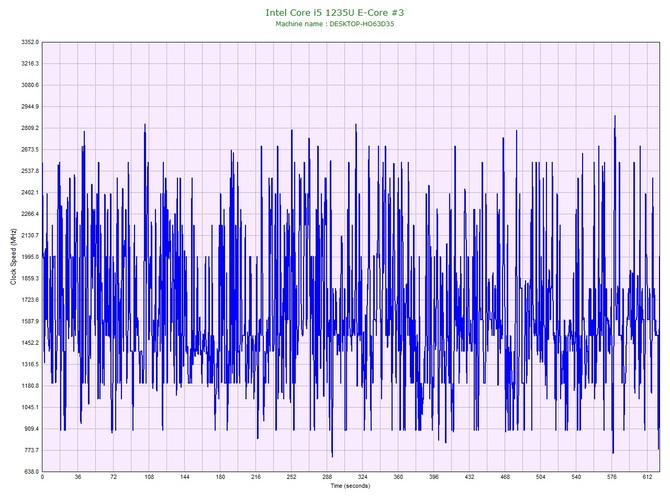This screenshot has height=503, width=670.
Task: Click the 468 seconds x-axis tick label
Action: (x=505, y=477)
